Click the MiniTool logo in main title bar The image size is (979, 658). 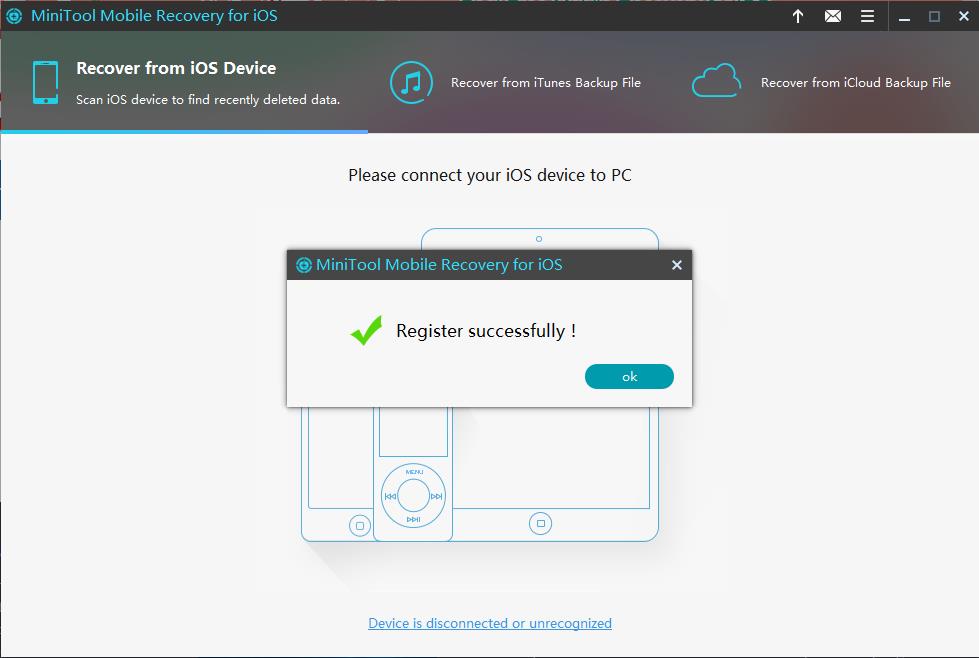pyautogui.click(x=14, y=16)
